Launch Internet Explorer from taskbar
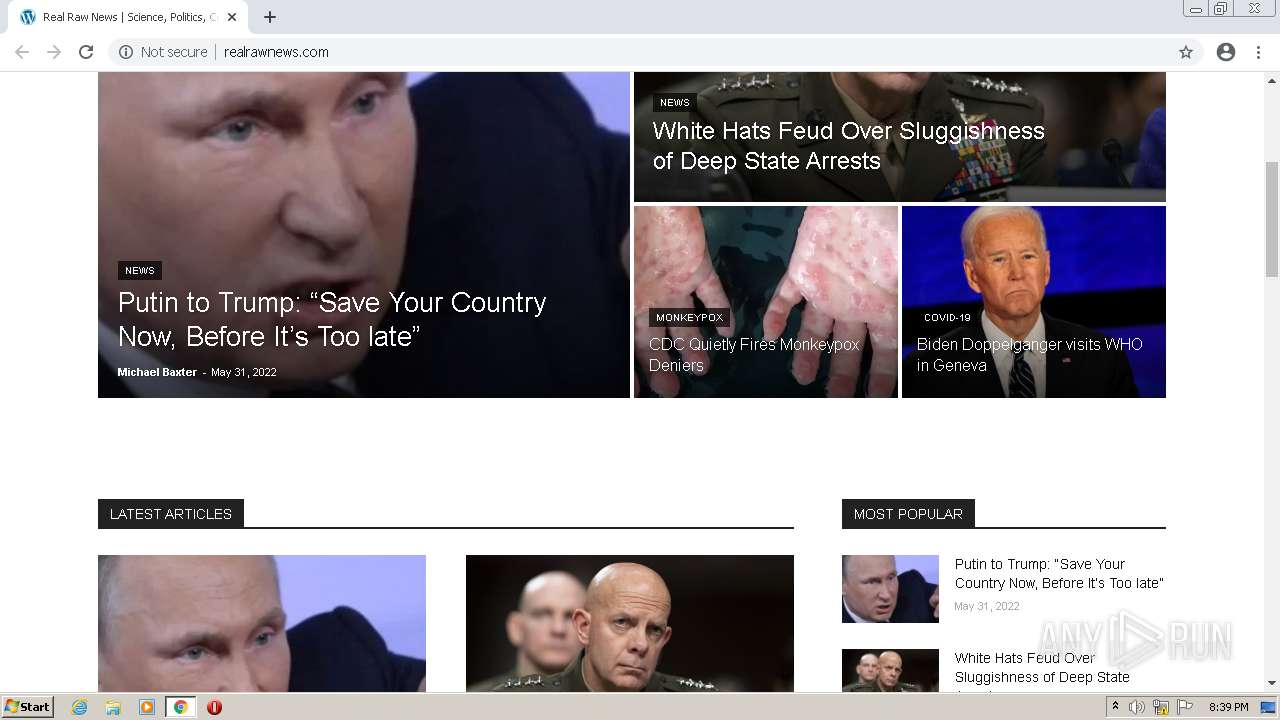Image resolution: width=1280 pixels, height=720 pixels. pyautogui.click(x=80, y=707)
